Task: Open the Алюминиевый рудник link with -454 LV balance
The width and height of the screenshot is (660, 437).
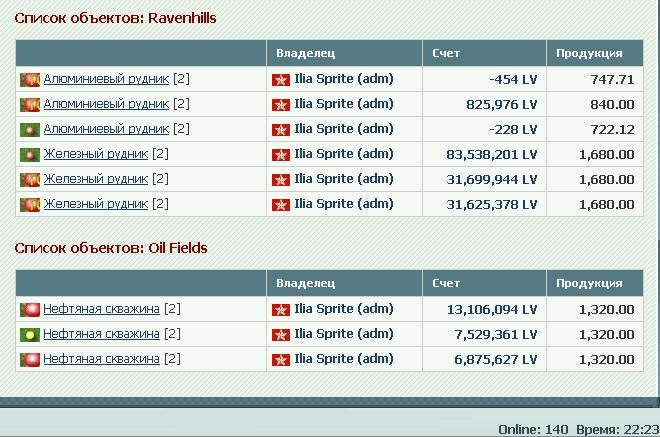Action: pos(106,79)
